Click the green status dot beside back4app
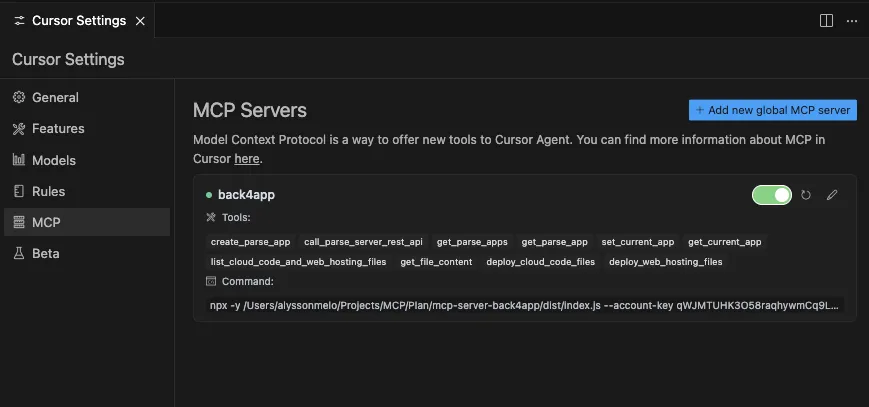Viewport: 869px width, 407px height. [209, 195]
